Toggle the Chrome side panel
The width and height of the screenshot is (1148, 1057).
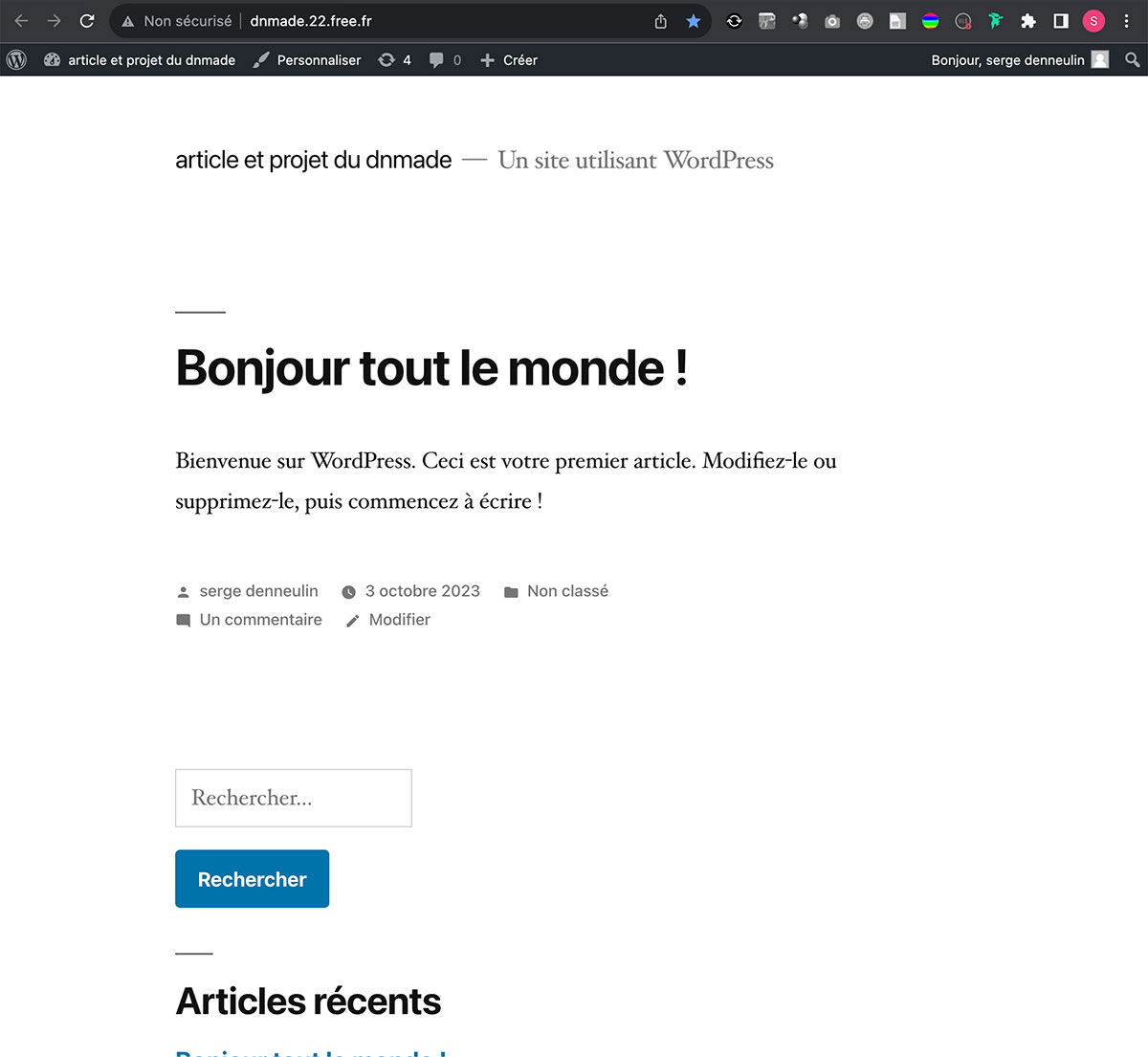point(1061,21)
